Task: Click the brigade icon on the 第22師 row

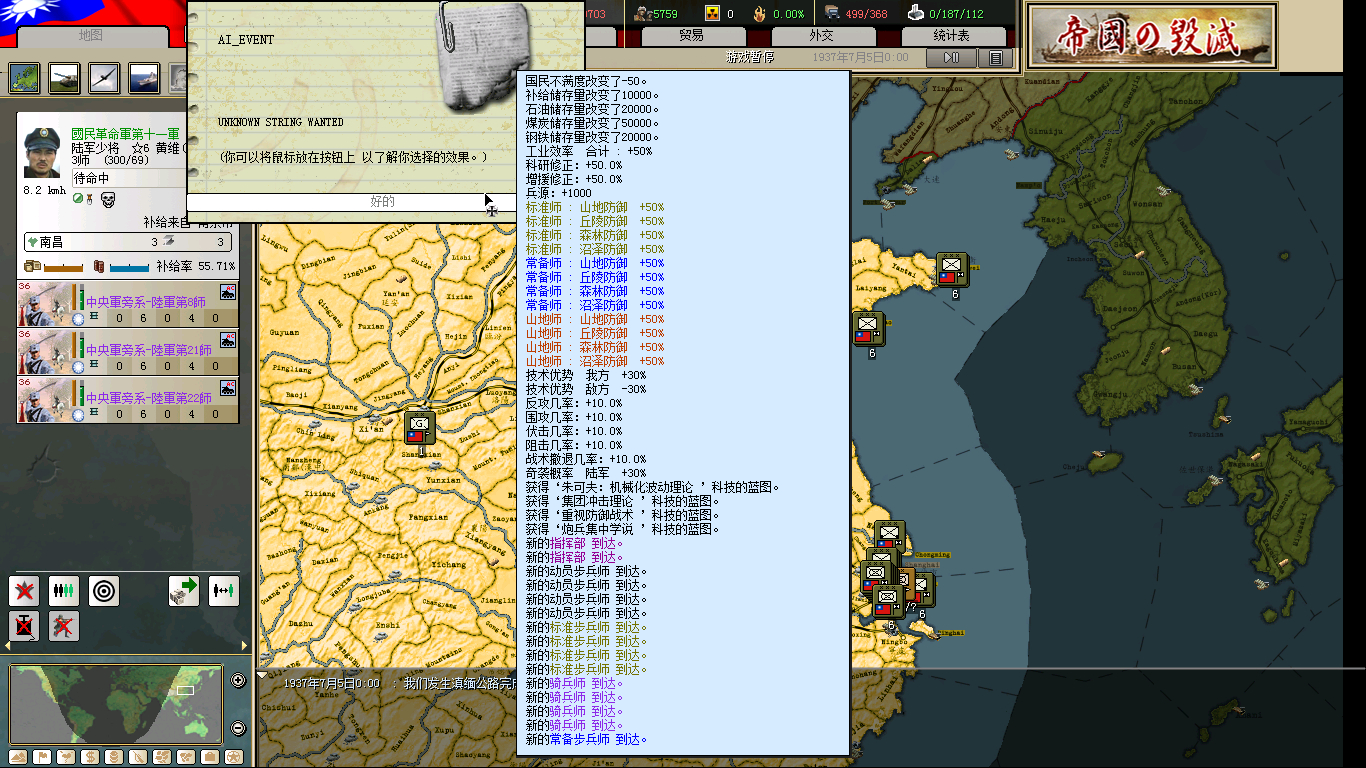Action: click(227, 389)
